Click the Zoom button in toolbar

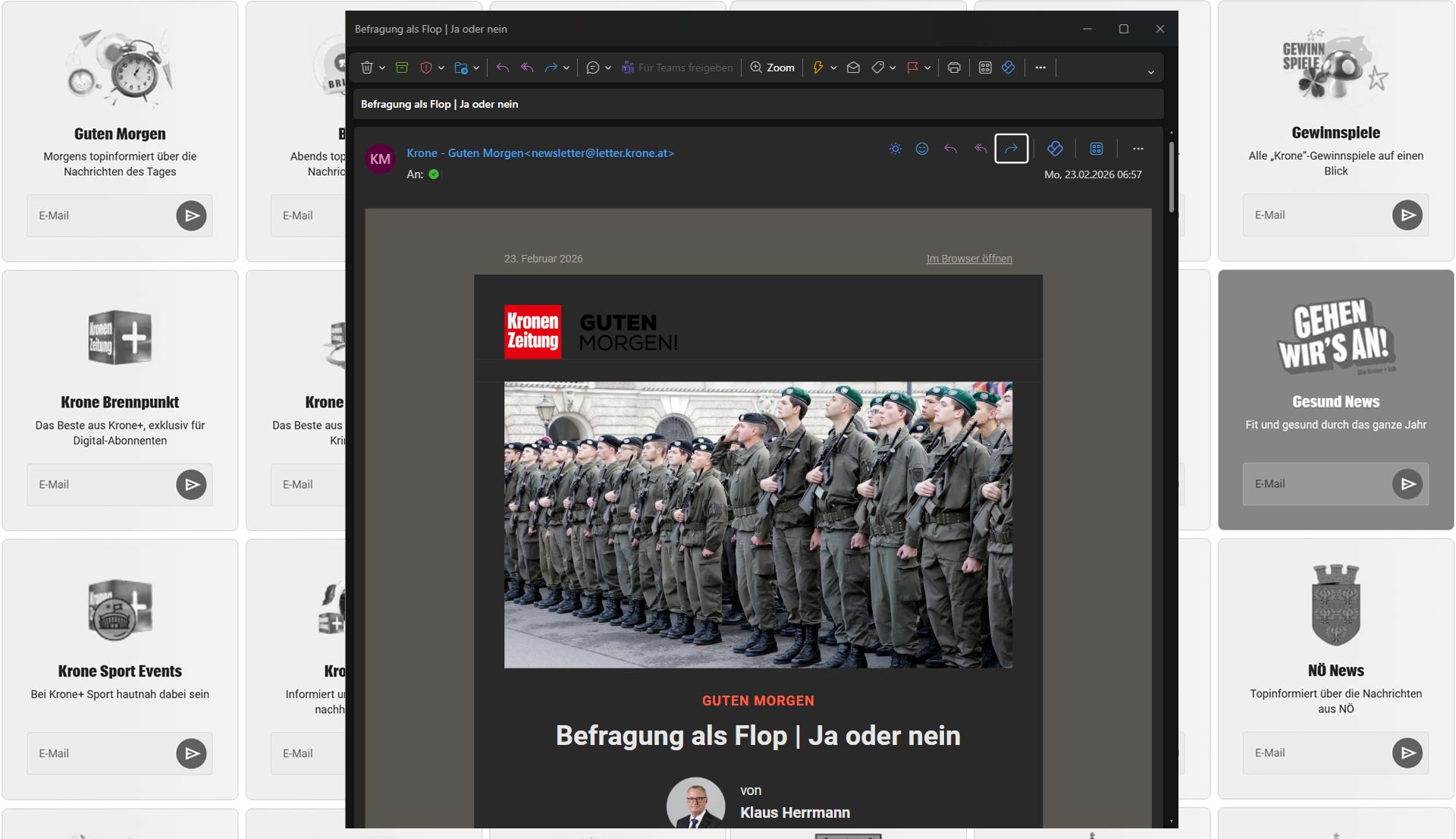pos(772,68)
